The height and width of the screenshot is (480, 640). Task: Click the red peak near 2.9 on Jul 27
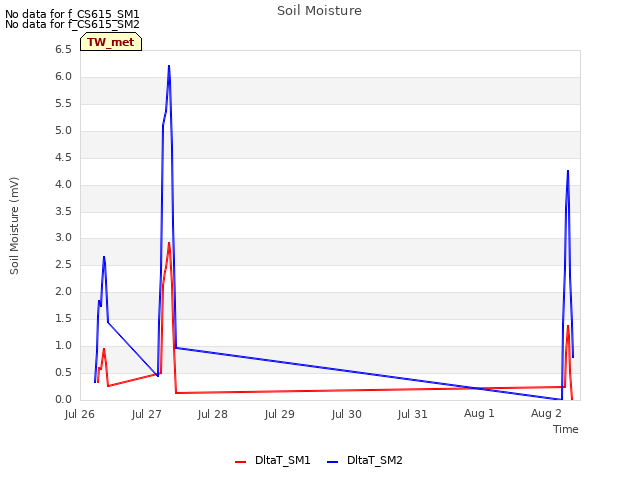pyautogui.click(x=169, y=243)
